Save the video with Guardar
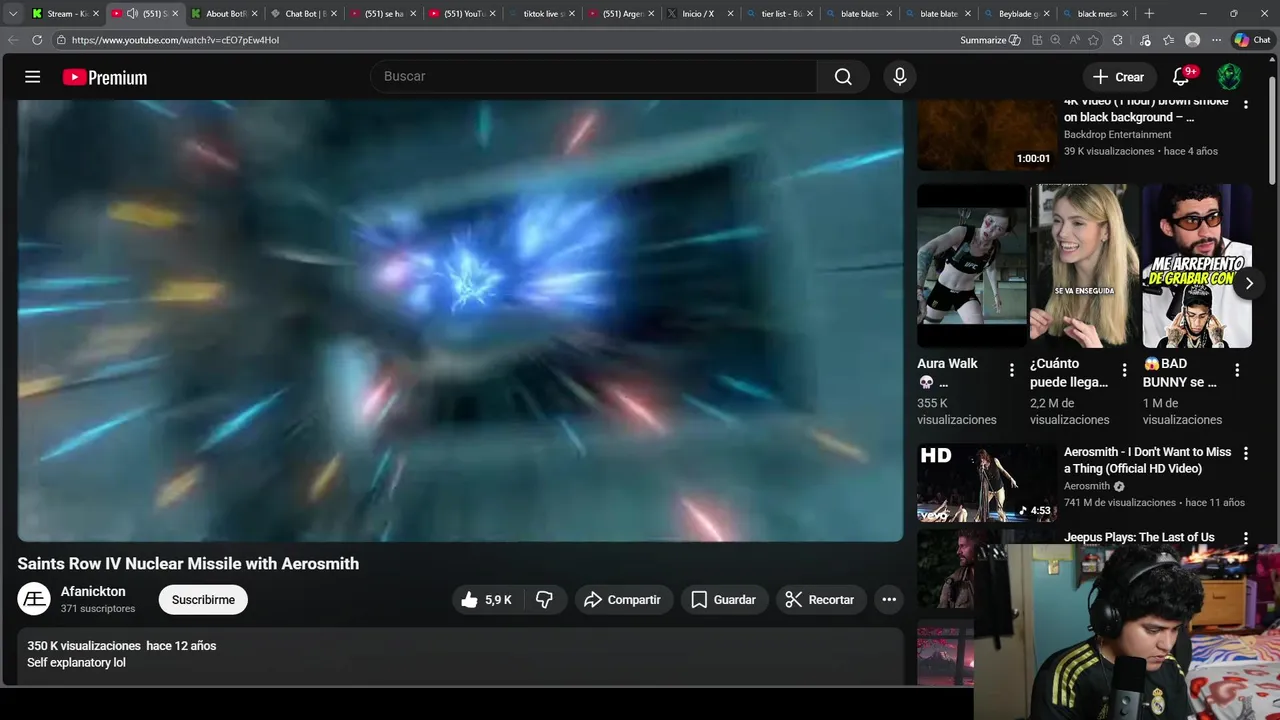The height and width of the screenshot is (720, 1280). [724, 600]
